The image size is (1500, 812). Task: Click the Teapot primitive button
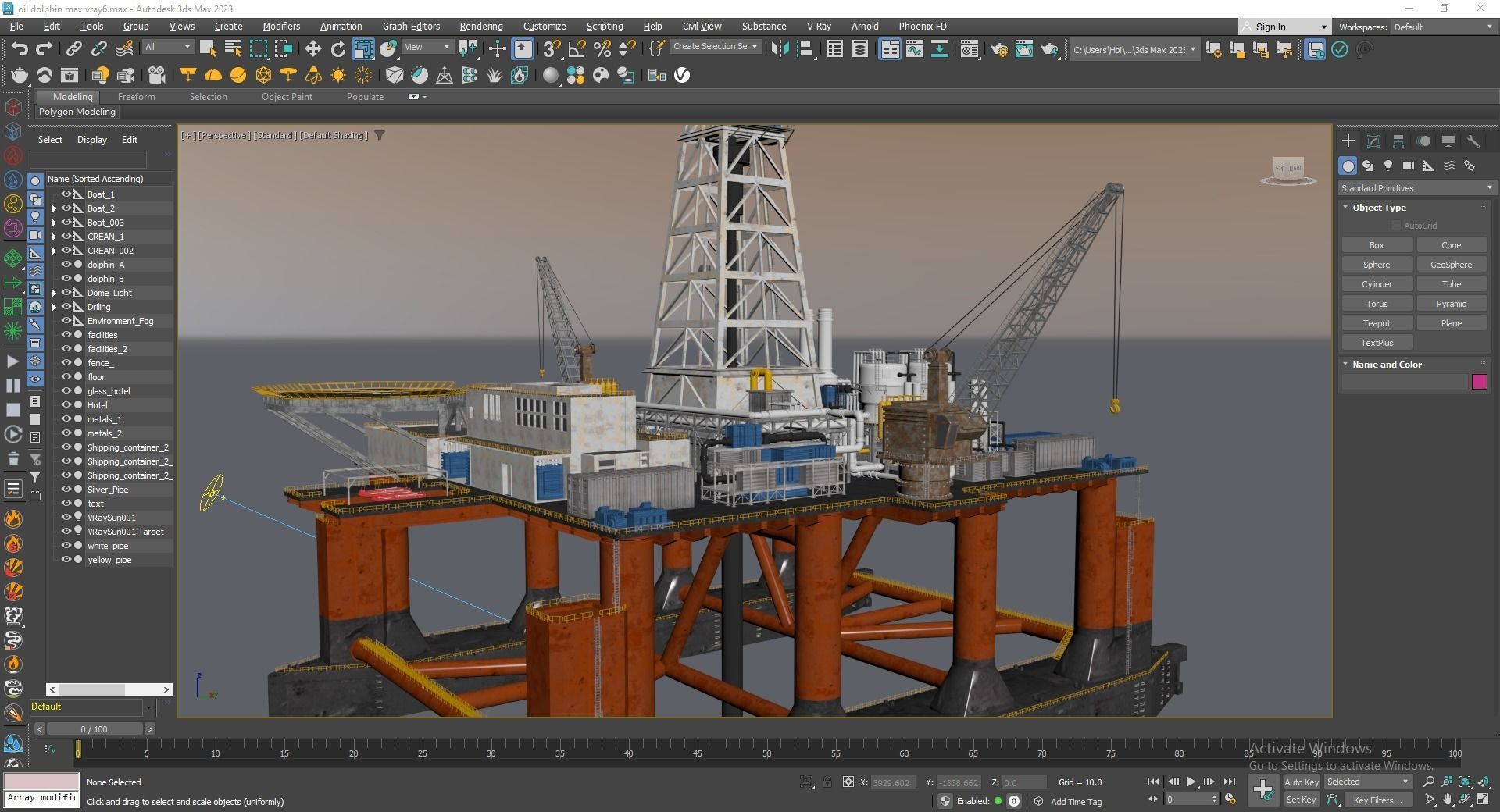tap(1377, 323)
